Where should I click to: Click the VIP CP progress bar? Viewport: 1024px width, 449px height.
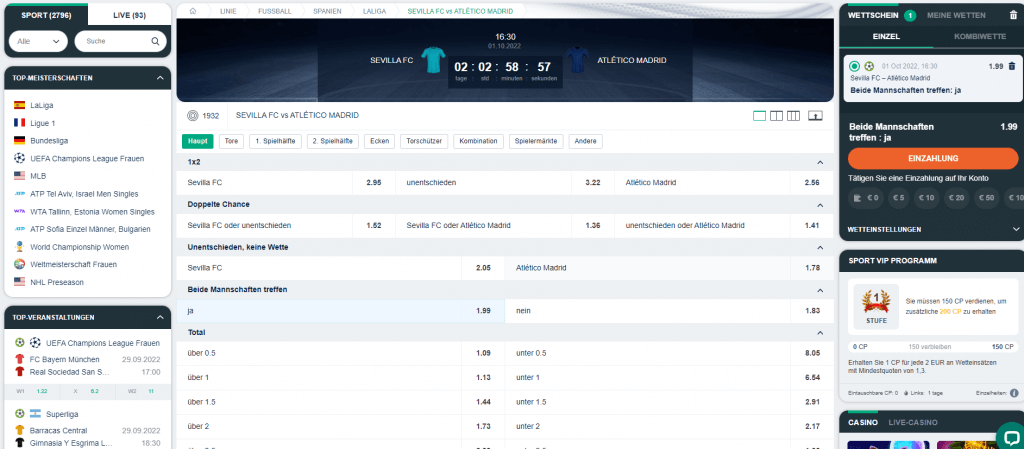tap(932, 347)
